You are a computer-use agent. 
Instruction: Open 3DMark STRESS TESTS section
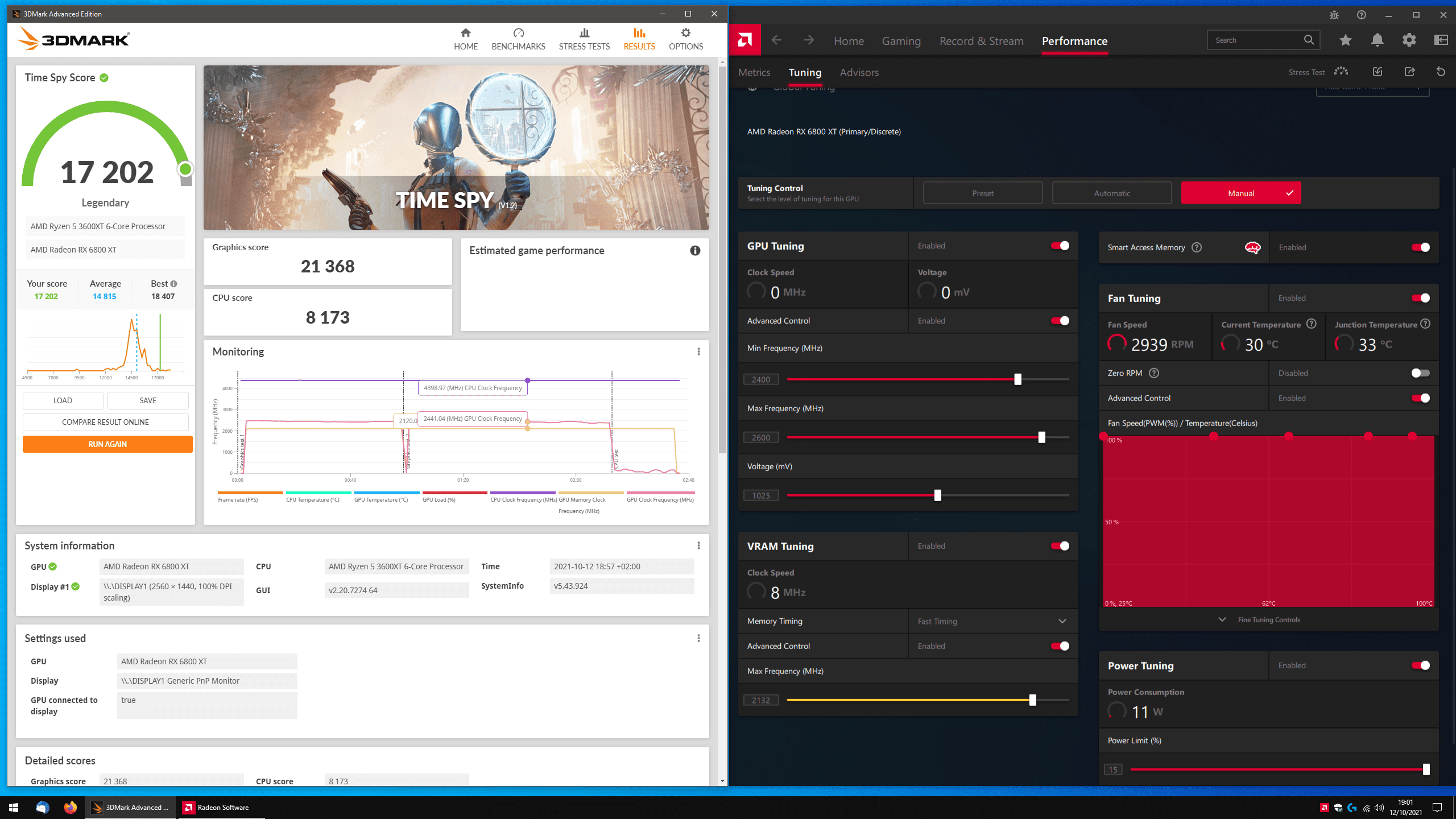coord(584,39)
